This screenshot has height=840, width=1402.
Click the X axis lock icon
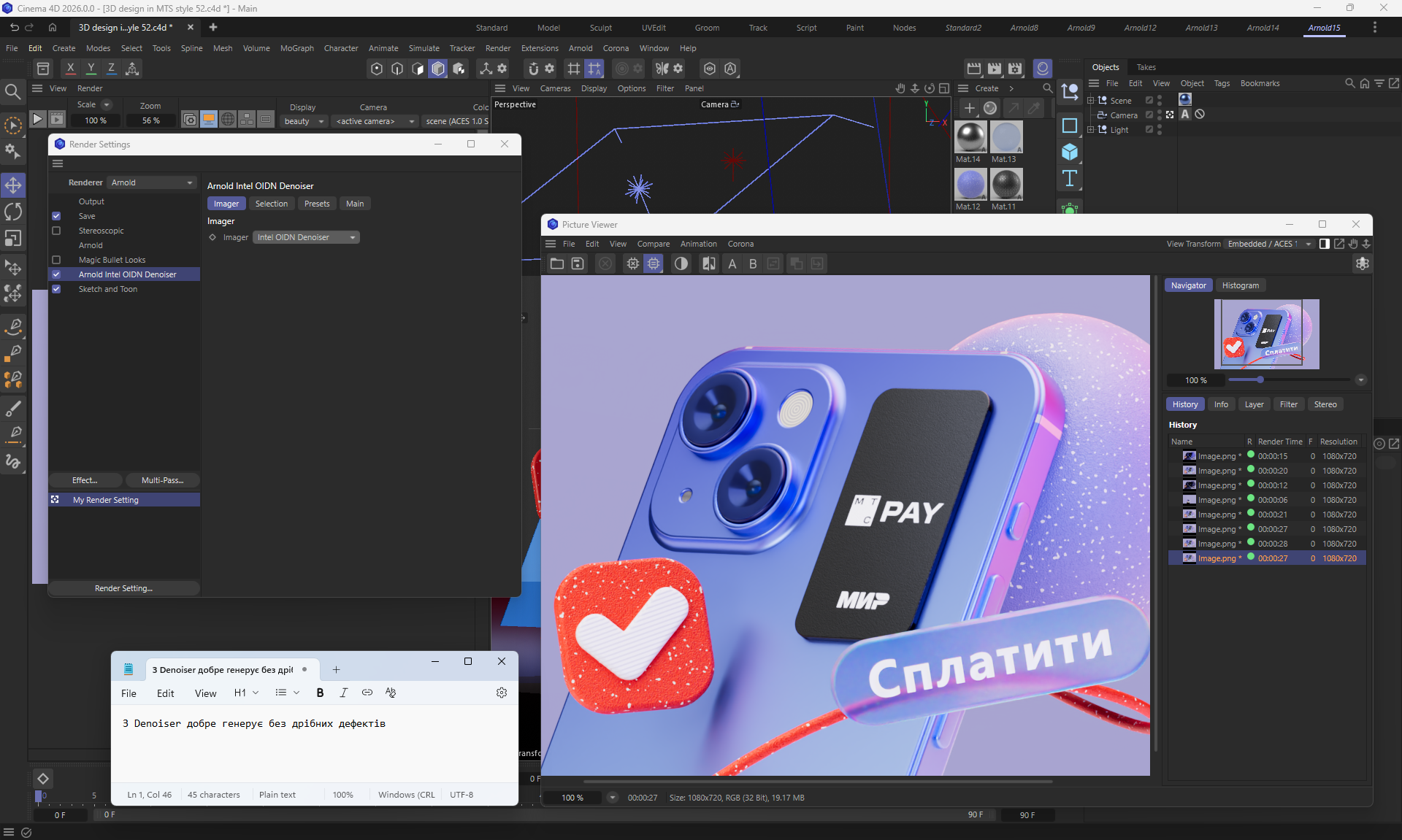pyautogui.click(x=70, y=68)
